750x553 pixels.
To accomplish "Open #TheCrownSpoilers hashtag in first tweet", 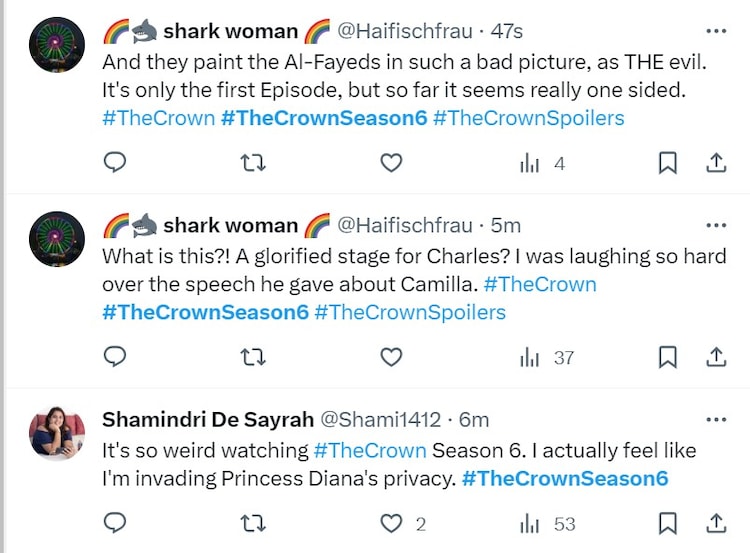I will [x=529, y=118].
